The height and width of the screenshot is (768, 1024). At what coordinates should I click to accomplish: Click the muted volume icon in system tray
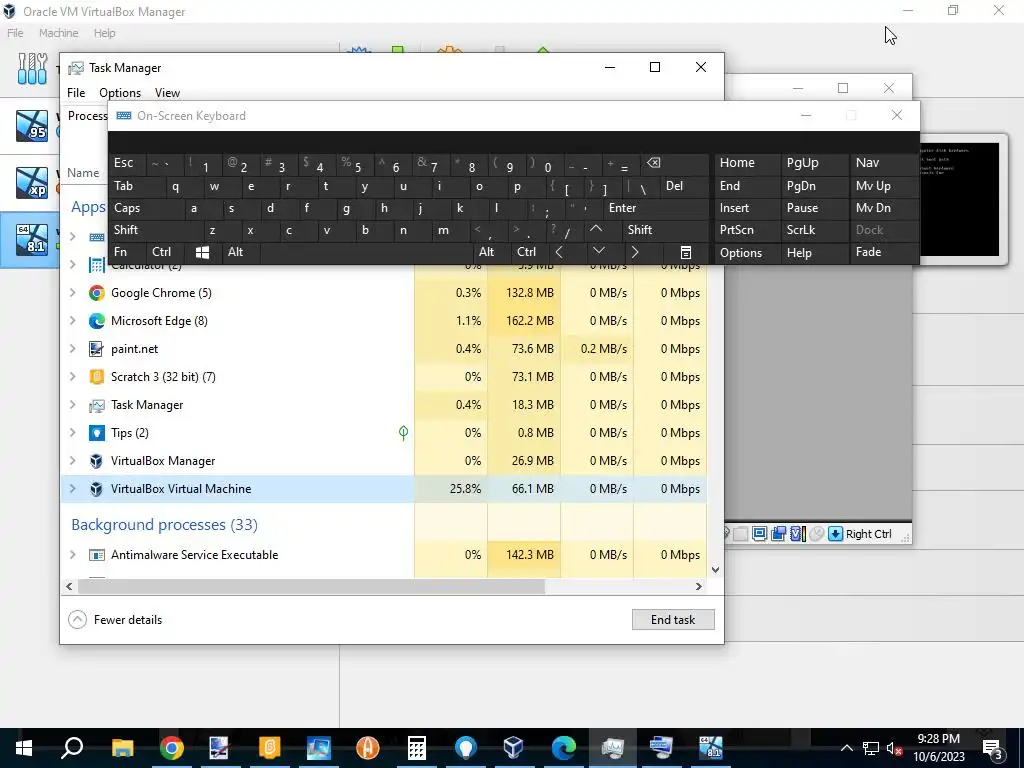tap(895, 748)
